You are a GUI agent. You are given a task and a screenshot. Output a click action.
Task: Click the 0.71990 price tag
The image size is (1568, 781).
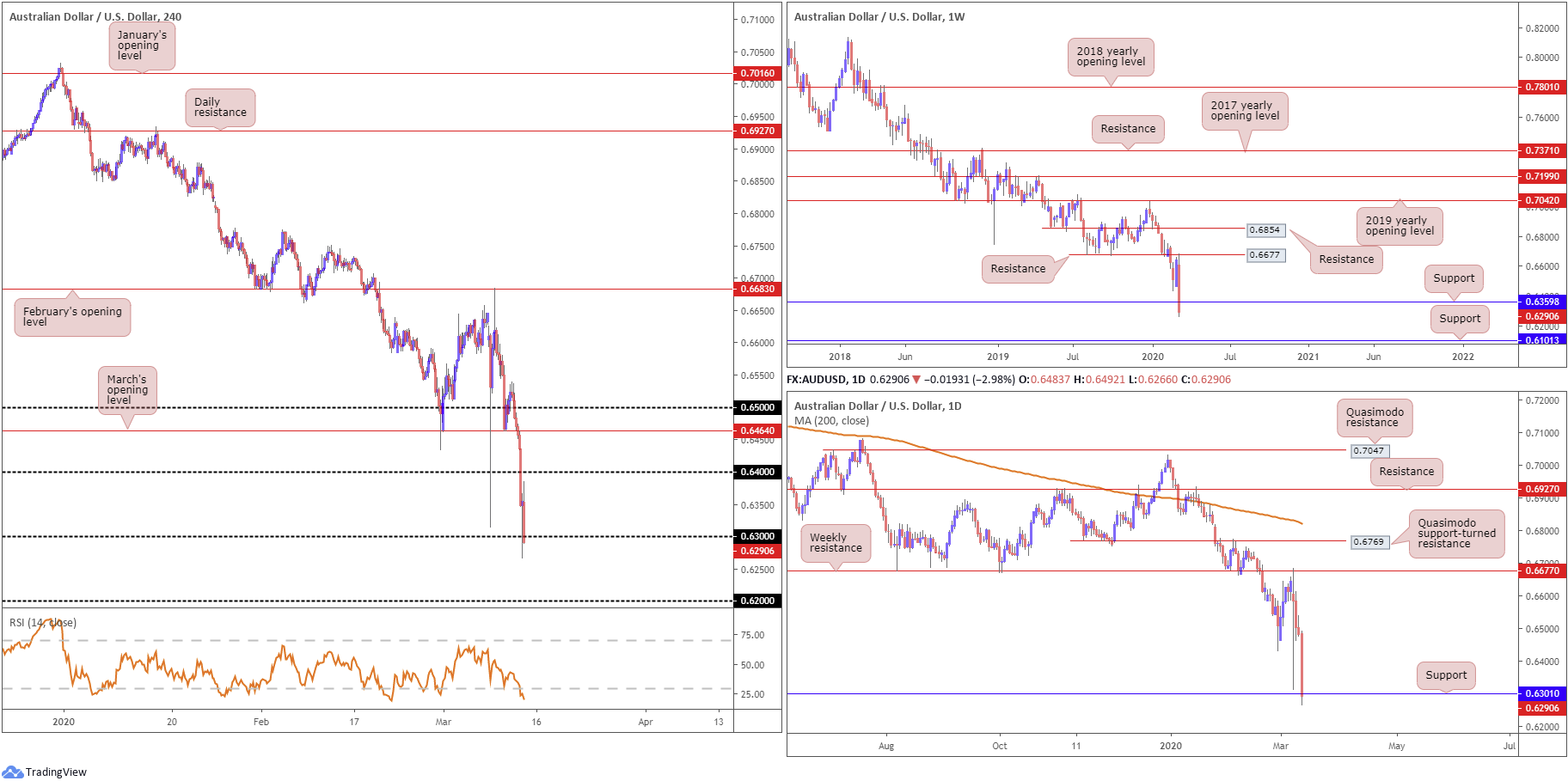[x=1542, y=176]
